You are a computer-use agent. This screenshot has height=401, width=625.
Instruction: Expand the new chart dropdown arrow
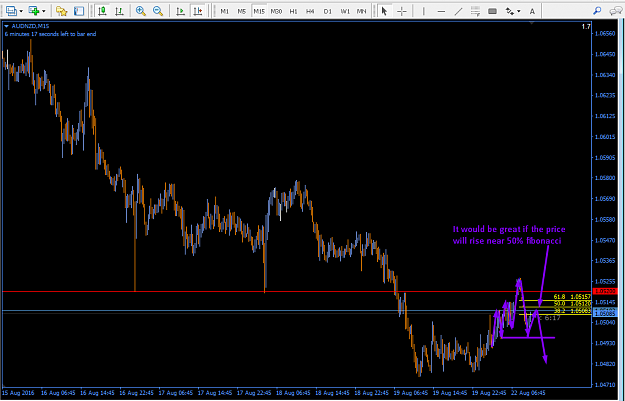click(x=21, y=11)
